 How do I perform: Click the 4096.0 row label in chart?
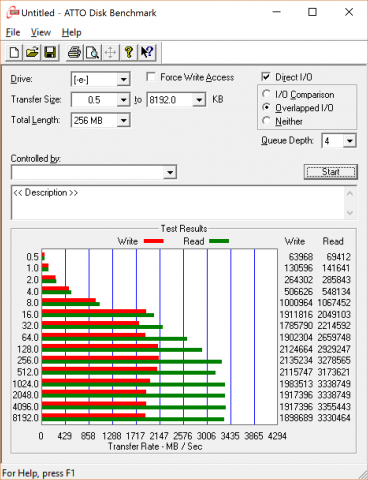26,407
